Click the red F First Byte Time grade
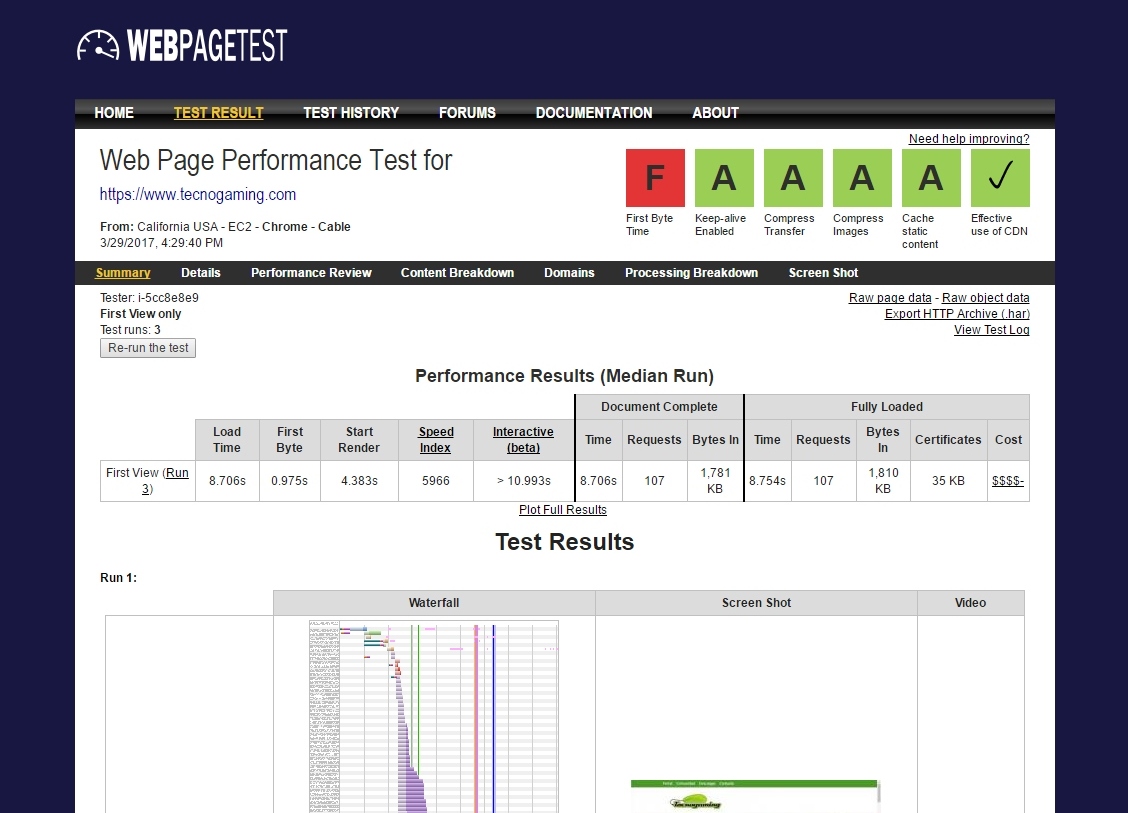This screenshot has height=813, width=1128. tap(655, 178)
